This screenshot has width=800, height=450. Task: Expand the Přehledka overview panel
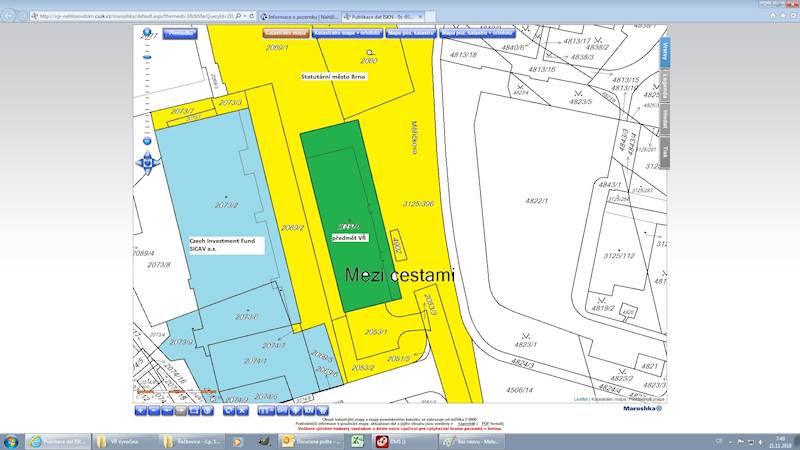tap(181, 33)
